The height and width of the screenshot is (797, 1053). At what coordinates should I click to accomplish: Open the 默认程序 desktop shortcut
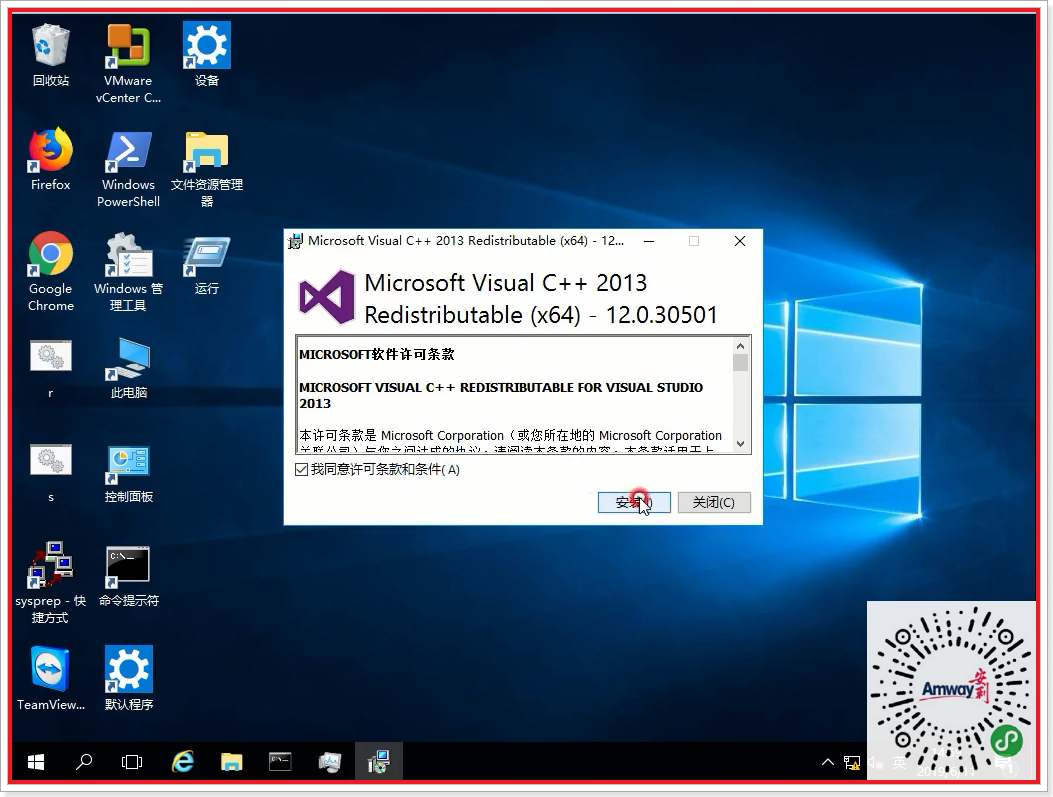(x=128, y=678)
